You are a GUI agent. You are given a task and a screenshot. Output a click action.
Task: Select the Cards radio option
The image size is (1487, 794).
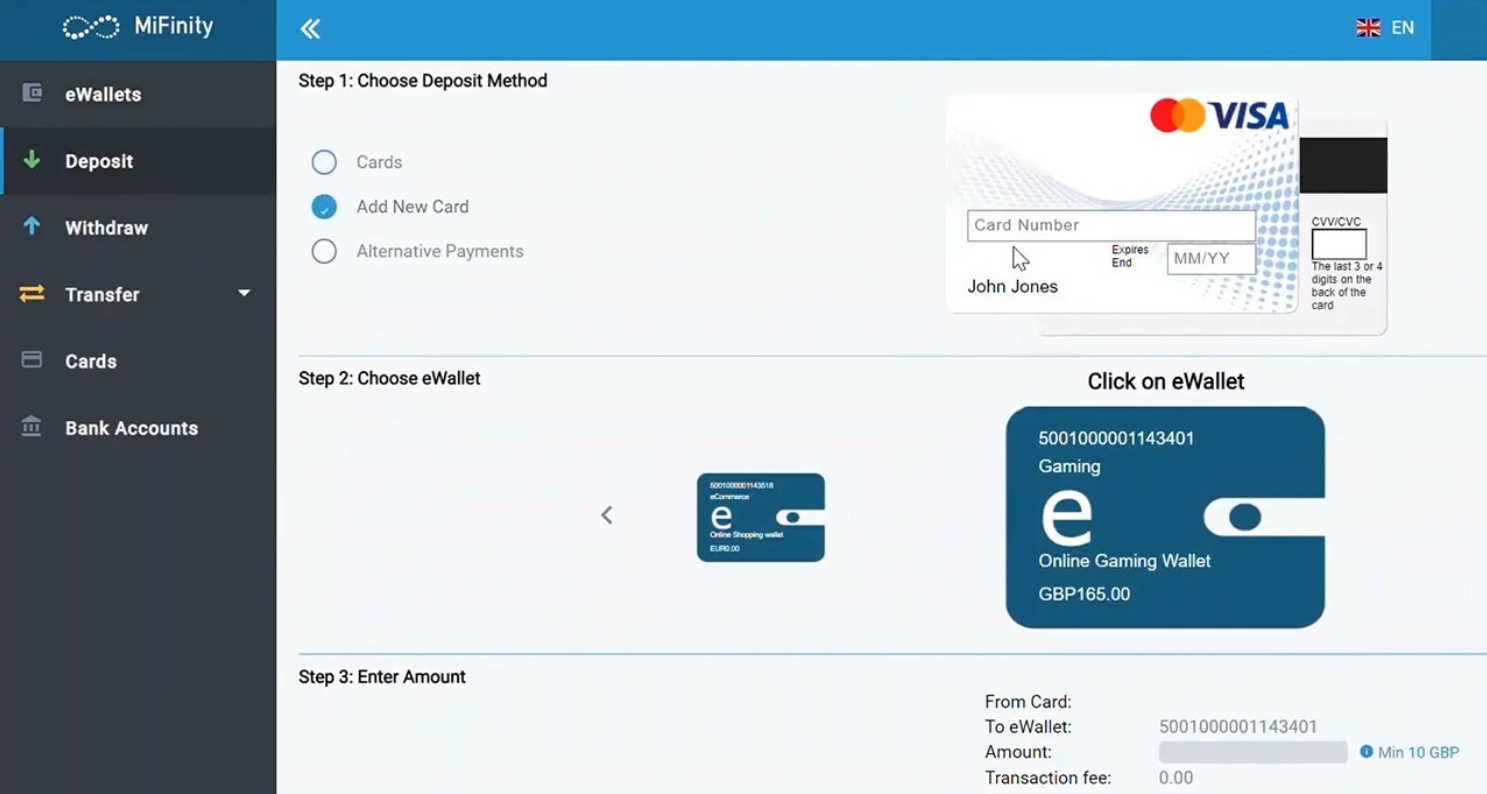[x=324, y=162]
